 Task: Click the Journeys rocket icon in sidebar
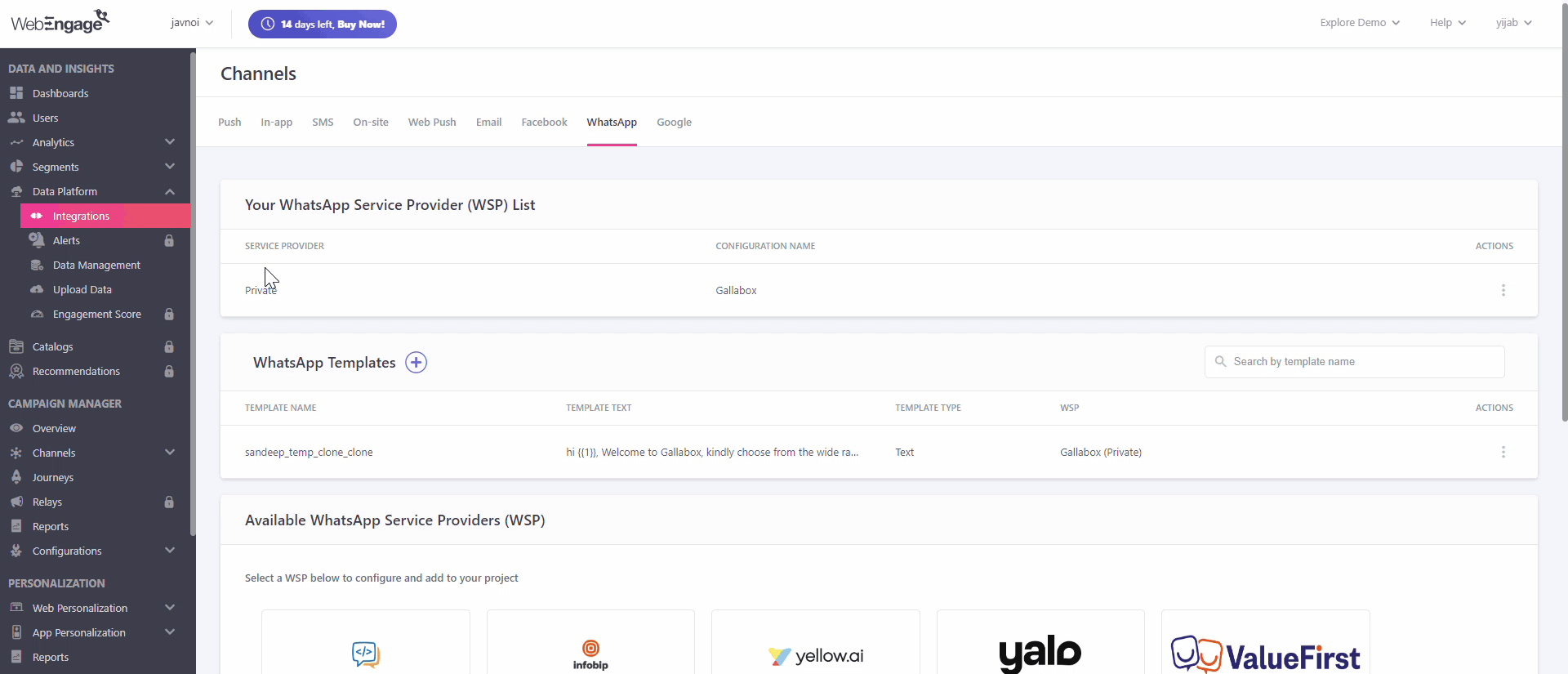(16, 477)
